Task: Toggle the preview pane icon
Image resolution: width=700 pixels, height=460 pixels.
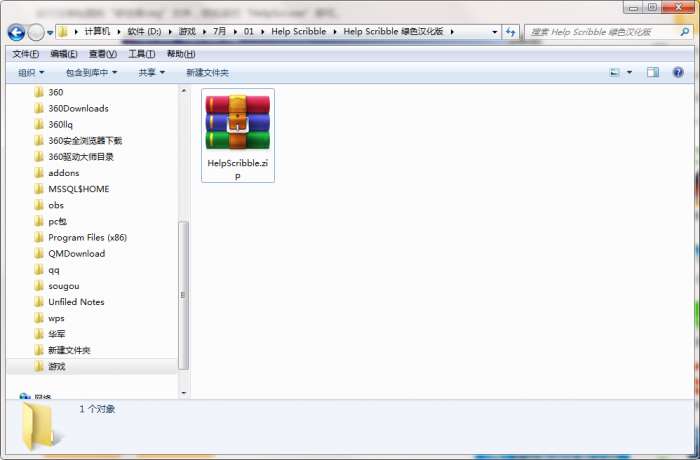Action: (x=653, y=72)
